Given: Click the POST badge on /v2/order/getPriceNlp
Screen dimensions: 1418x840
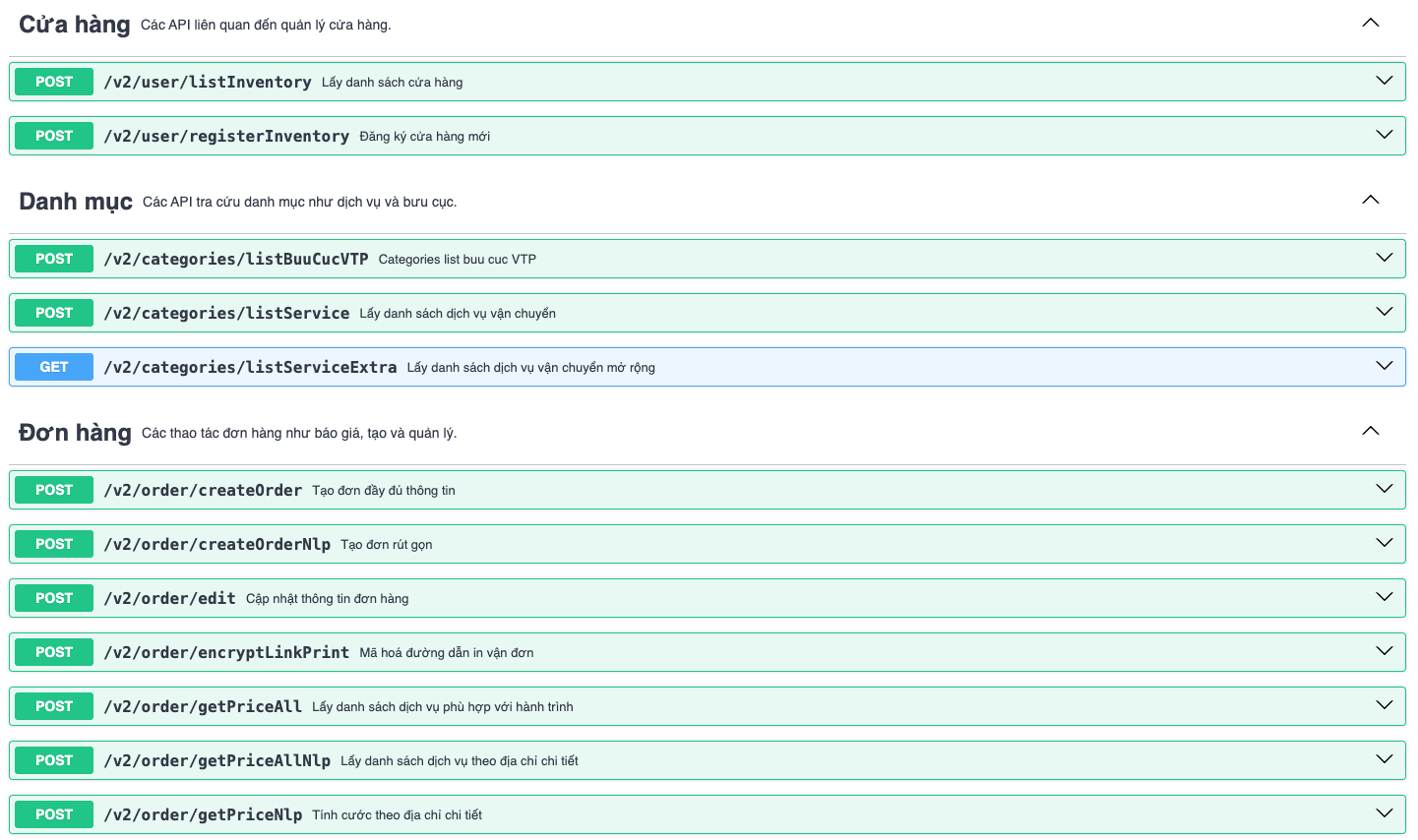Looking at the screenshot, I should pos(53,813).
